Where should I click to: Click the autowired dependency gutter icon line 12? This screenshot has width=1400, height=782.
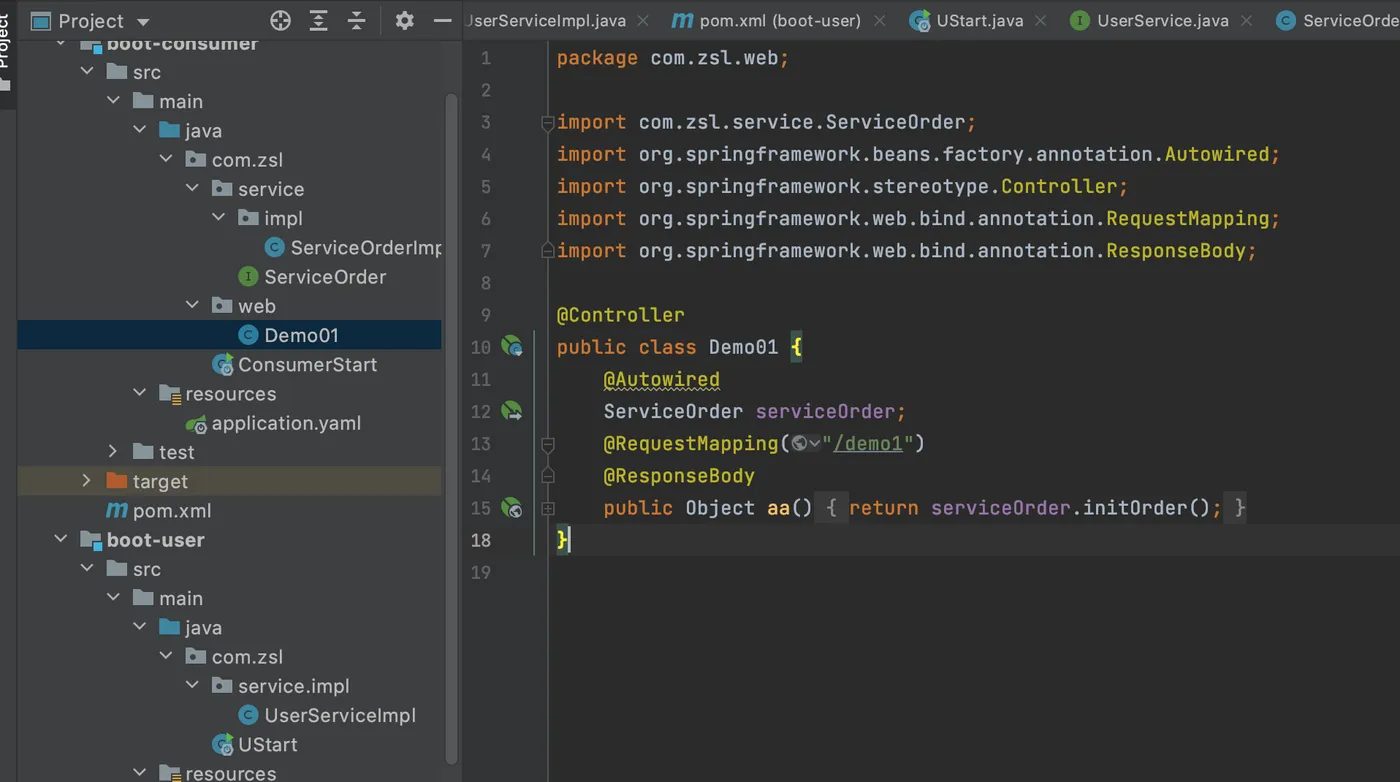point(512,411)
